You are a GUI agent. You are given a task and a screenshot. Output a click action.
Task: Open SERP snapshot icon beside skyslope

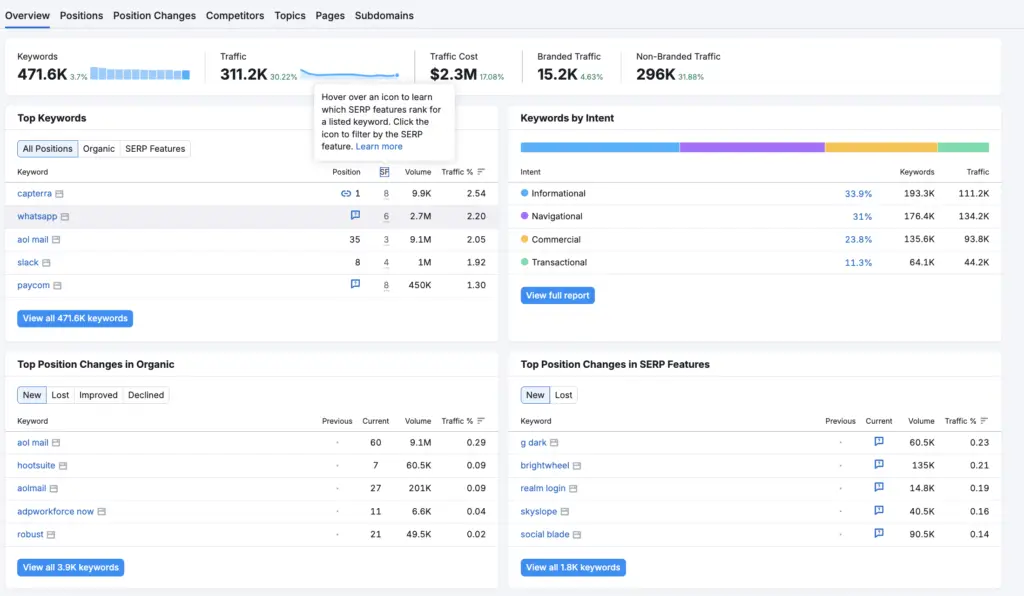tap(565, 512)
